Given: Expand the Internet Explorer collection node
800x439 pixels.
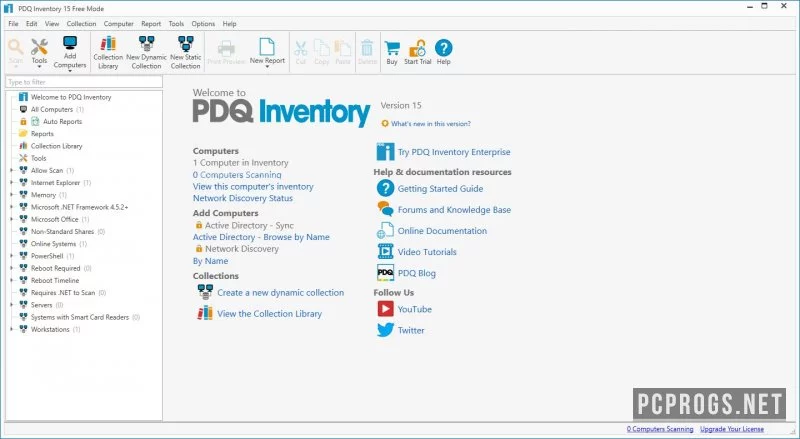Looking at the screenshot, I should click(x=12, y=182).
